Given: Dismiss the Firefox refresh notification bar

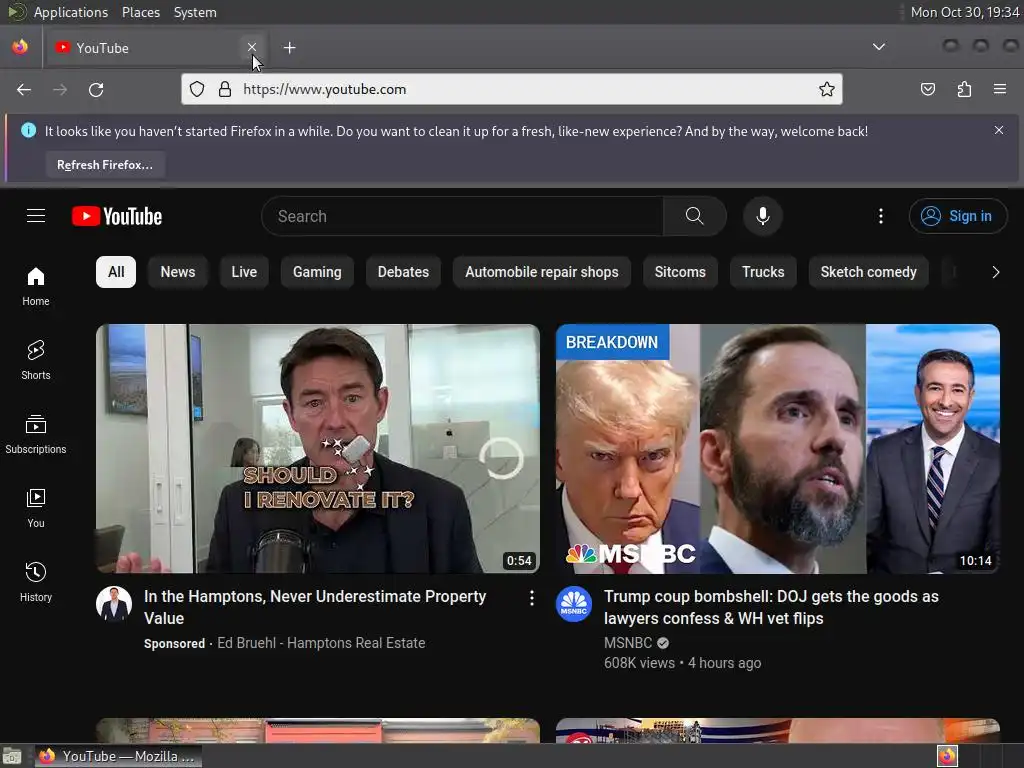Looking at the screenshot, I should click(x=999, y=130).
